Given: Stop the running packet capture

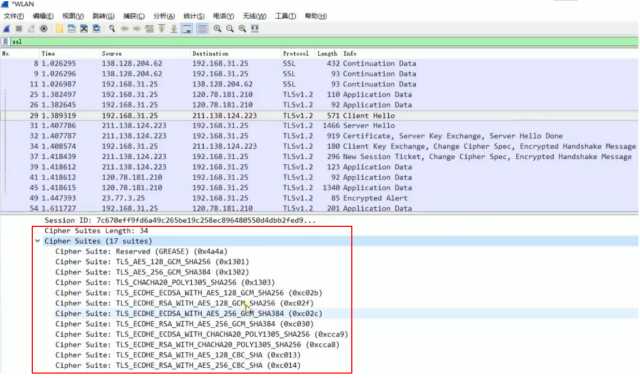Looking at the screenshot, I should (x=19, y=29).
